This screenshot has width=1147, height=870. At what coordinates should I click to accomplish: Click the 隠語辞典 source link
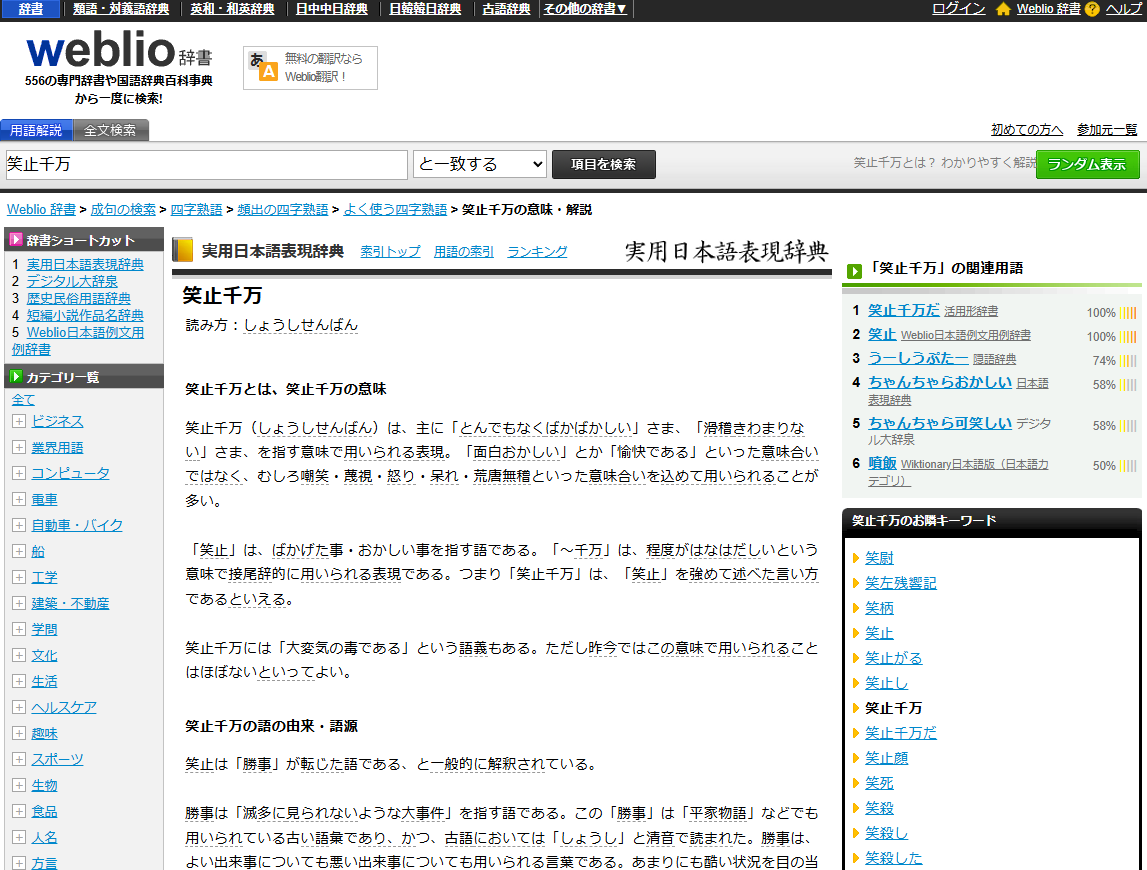pyautogui.click(x=994, y=359)
